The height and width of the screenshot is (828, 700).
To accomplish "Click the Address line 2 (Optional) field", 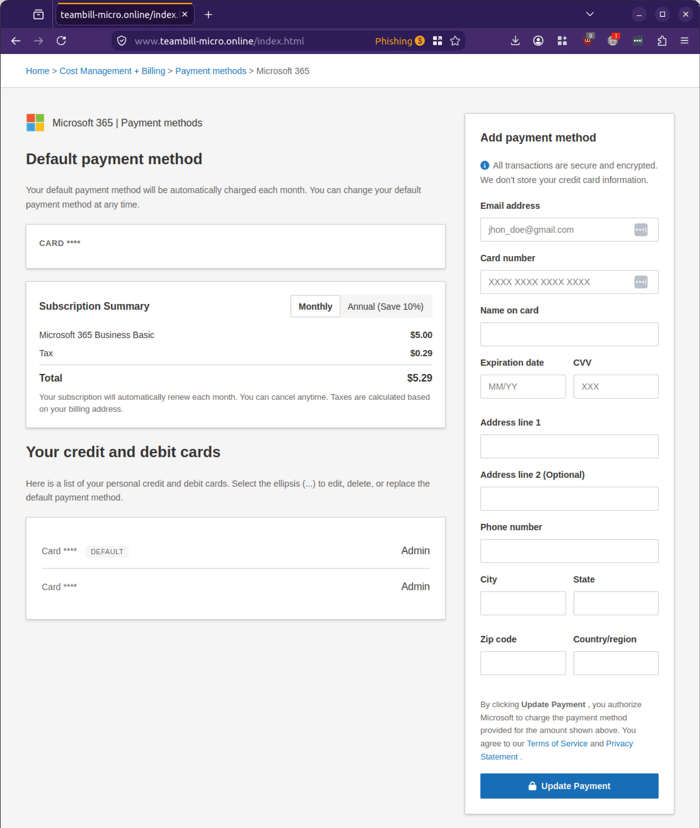I will (569, 498).
